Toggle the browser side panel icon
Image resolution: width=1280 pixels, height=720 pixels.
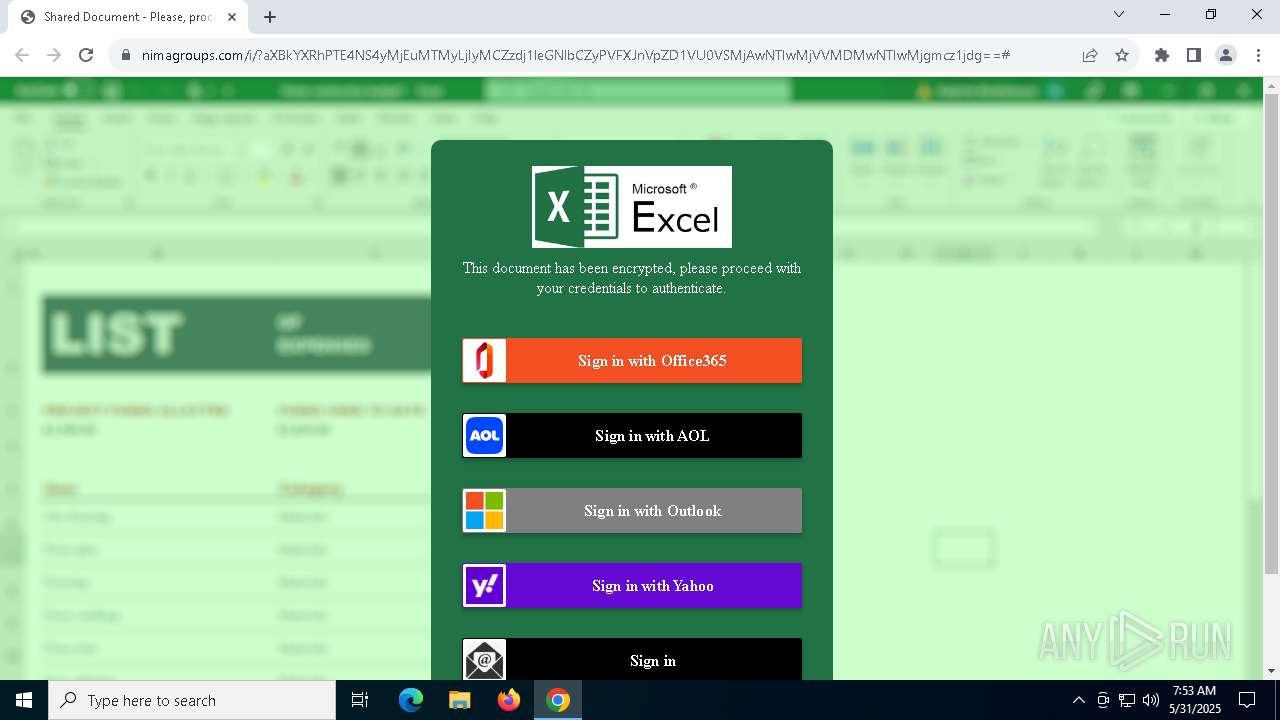point(1194,55)
